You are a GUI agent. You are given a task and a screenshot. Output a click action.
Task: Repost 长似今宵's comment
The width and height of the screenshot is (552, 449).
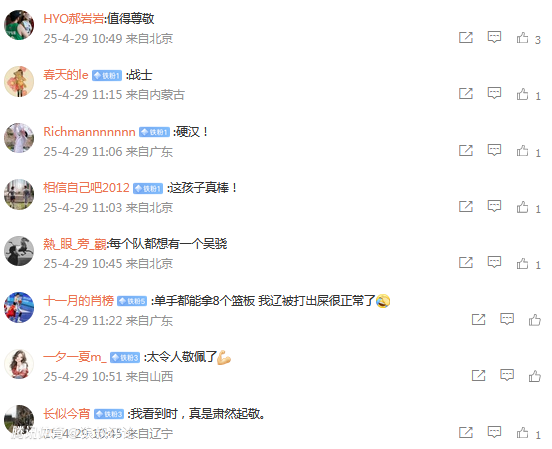point(466,432)
